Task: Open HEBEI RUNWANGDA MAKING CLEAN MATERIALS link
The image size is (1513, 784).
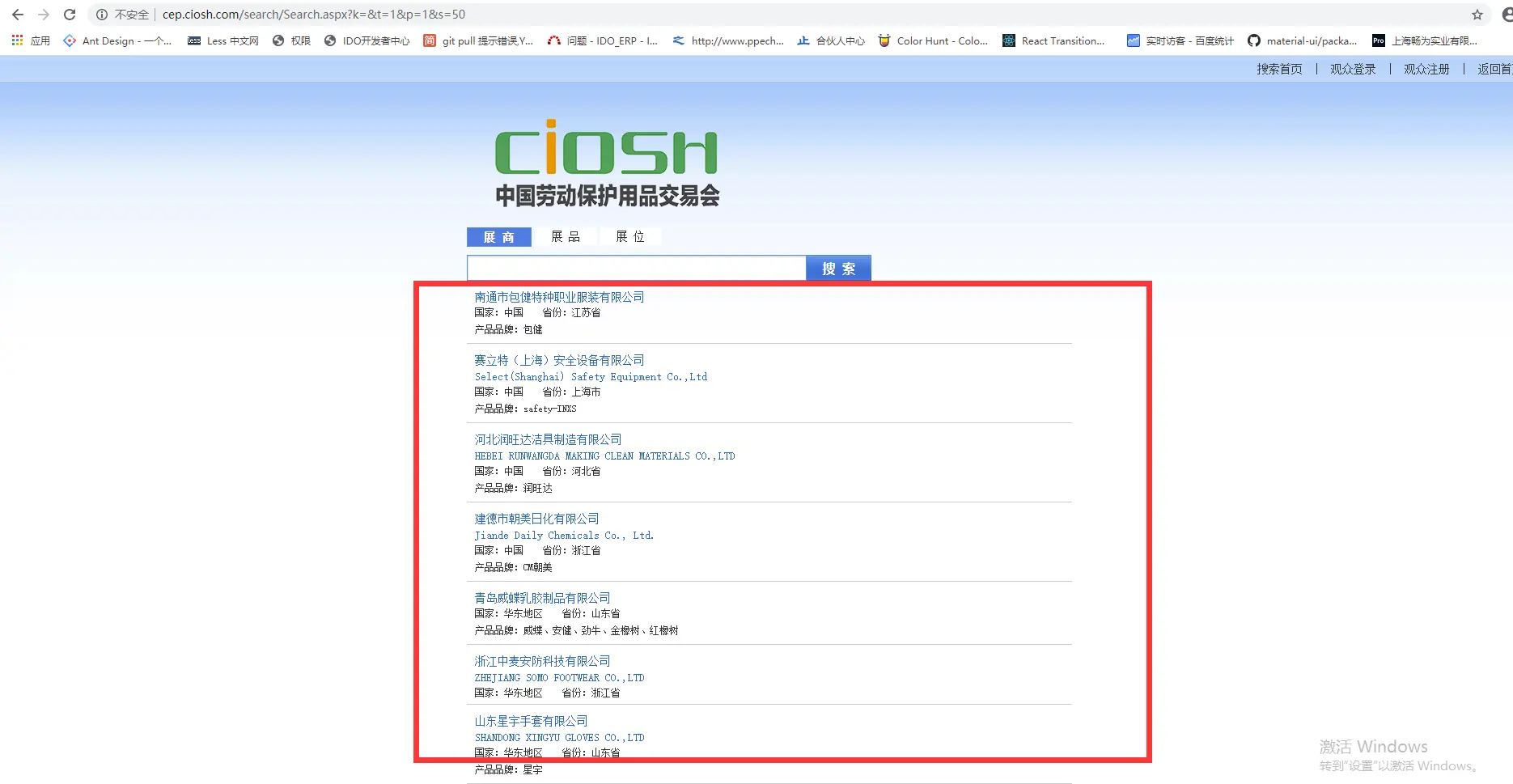Action: 604,456
